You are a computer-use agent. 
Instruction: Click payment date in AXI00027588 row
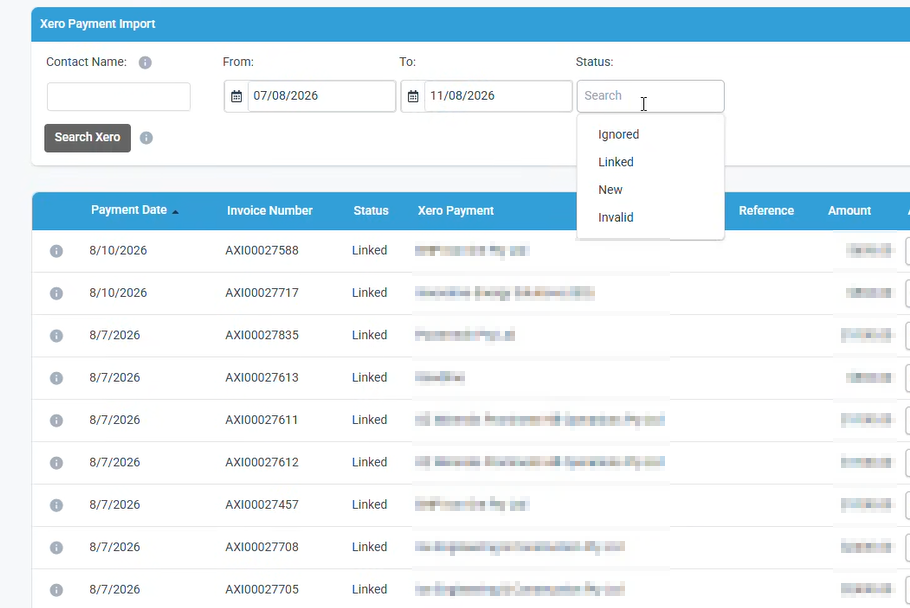pyautogui.click(x=118, y=251)
